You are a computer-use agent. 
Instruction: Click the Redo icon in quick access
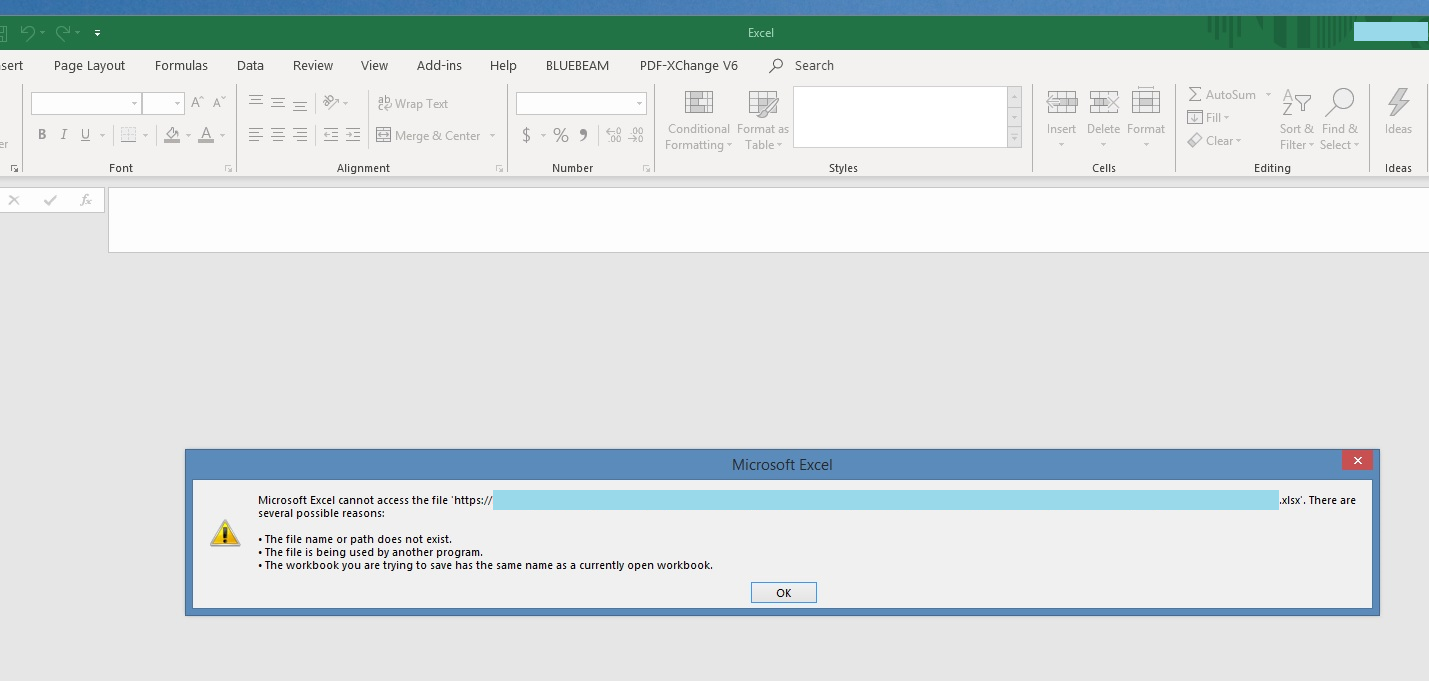coord(62,33)
